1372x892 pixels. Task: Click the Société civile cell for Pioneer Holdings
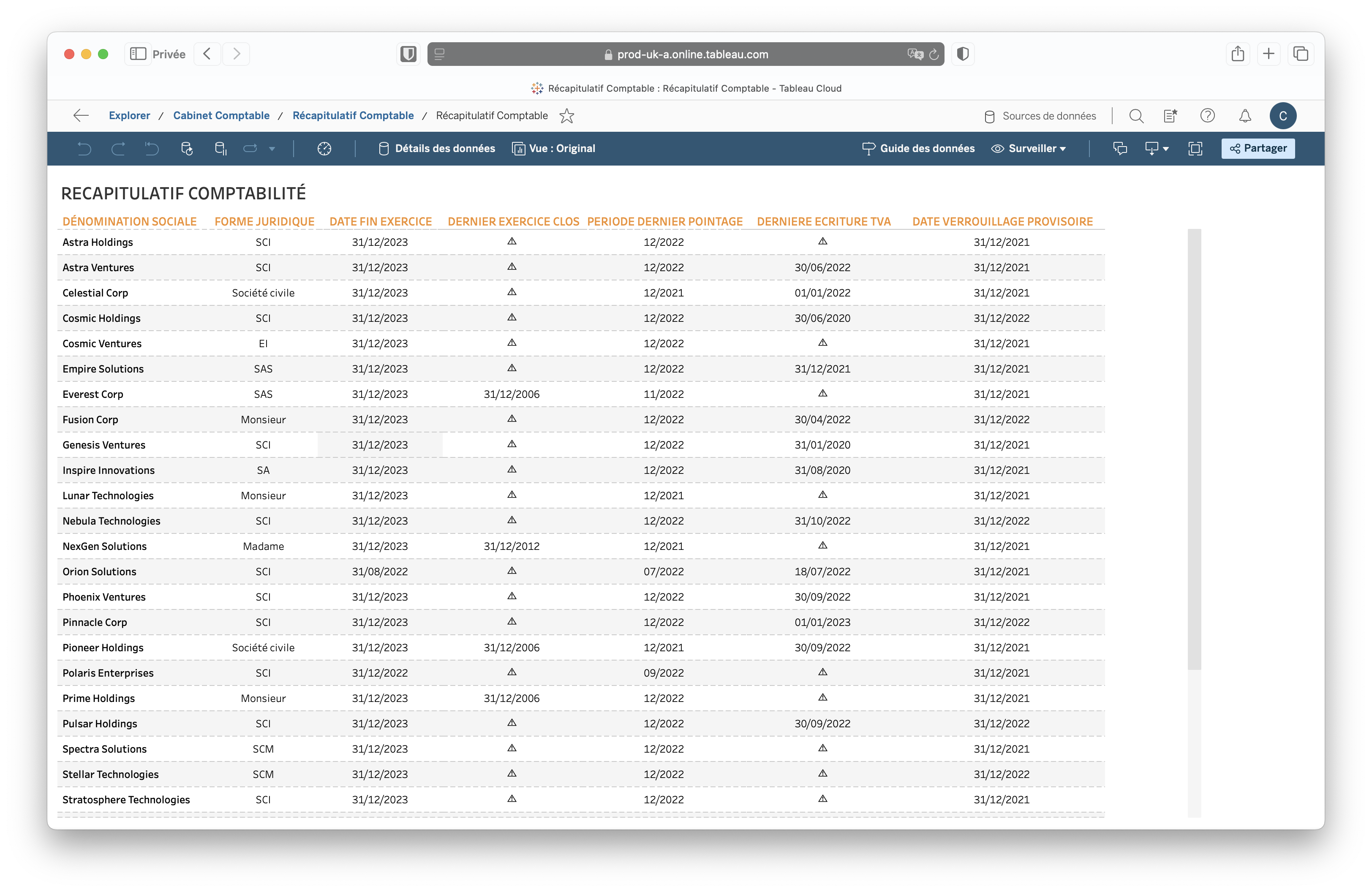click(x=263, y=648)
